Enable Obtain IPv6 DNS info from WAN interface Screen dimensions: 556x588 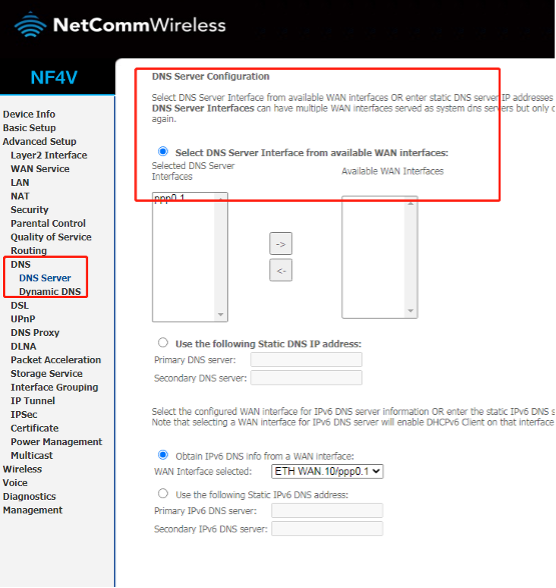(x=163, y=455)
